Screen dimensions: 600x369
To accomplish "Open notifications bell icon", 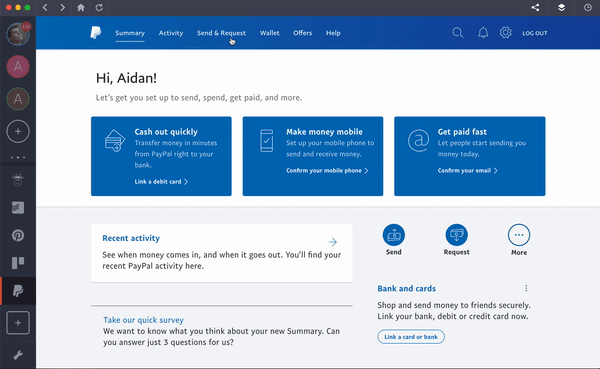I will pyautogui.click(x=483, y=33).
